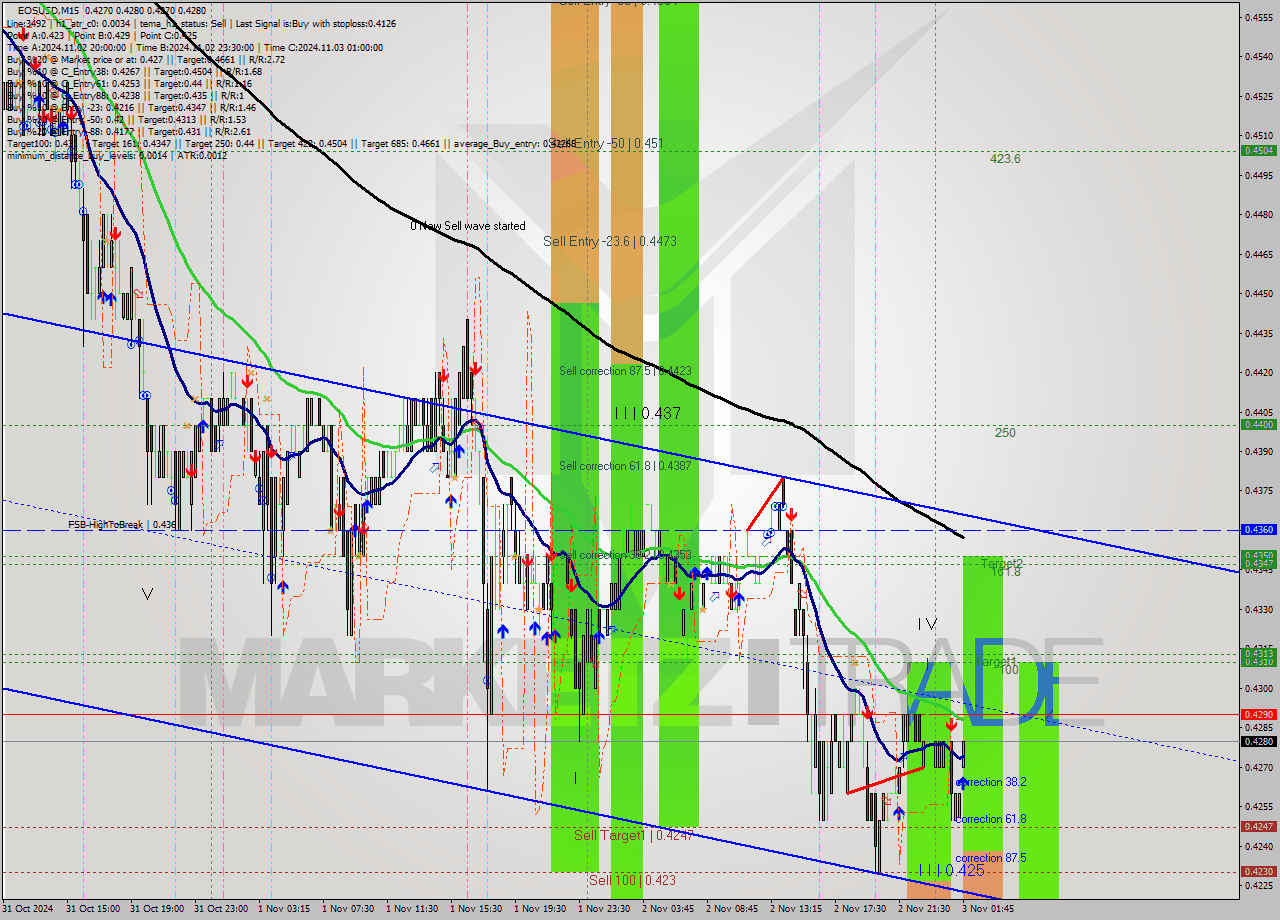
Task: Click the 'Sell correction 61.8 | 0.4387' label
Action: click(x=625, y=466)
